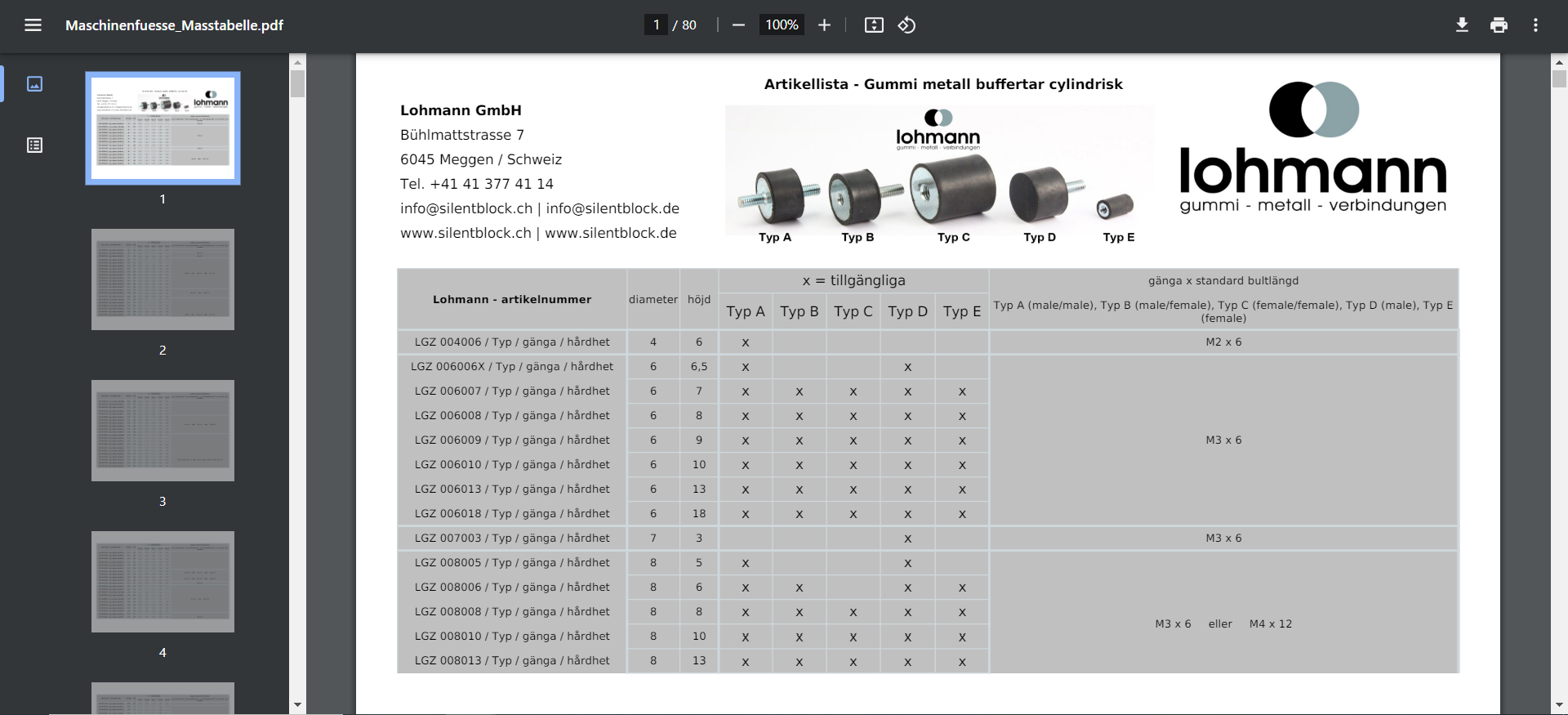Toggle the sidebar hamburger menu

coord(33,25)
